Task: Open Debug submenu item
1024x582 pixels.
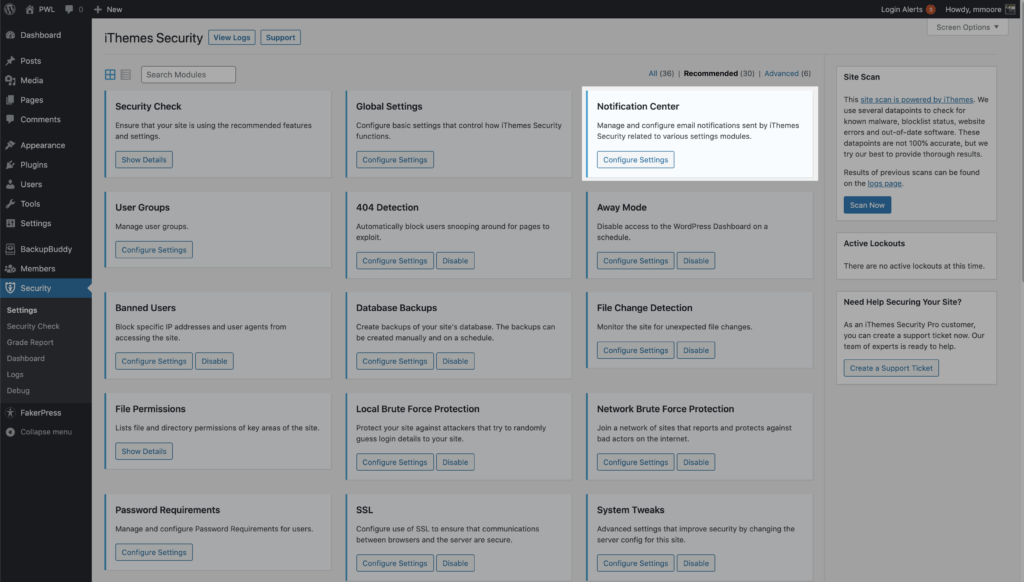Action: click(x=18, y=391)
